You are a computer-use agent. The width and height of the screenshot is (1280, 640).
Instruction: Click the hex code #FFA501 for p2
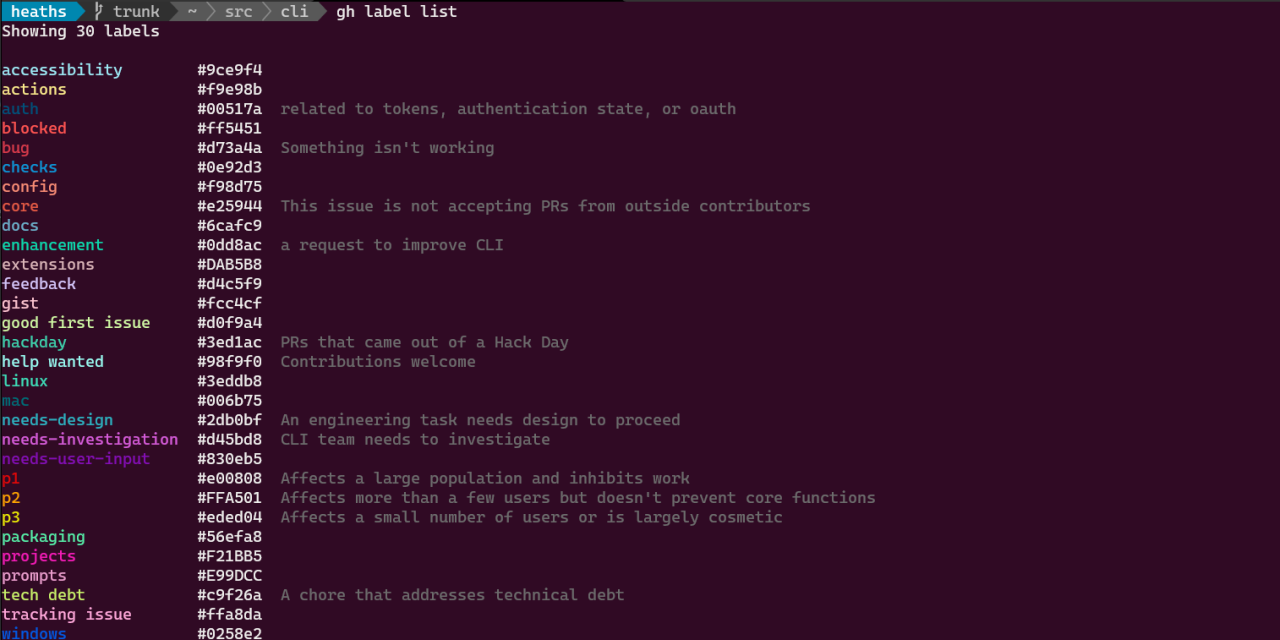click(229, 498)
